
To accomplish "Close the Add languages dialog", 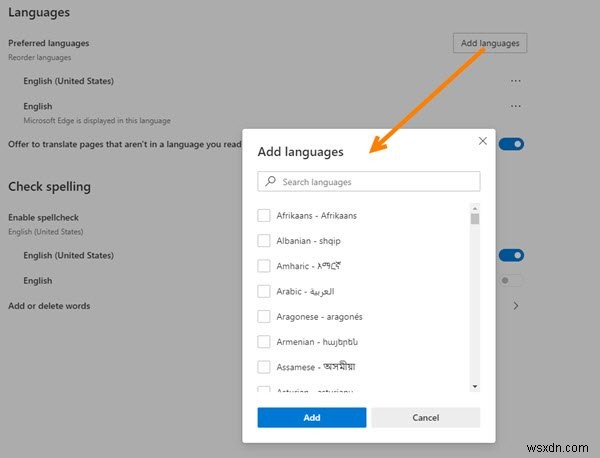I will [483, 142].
